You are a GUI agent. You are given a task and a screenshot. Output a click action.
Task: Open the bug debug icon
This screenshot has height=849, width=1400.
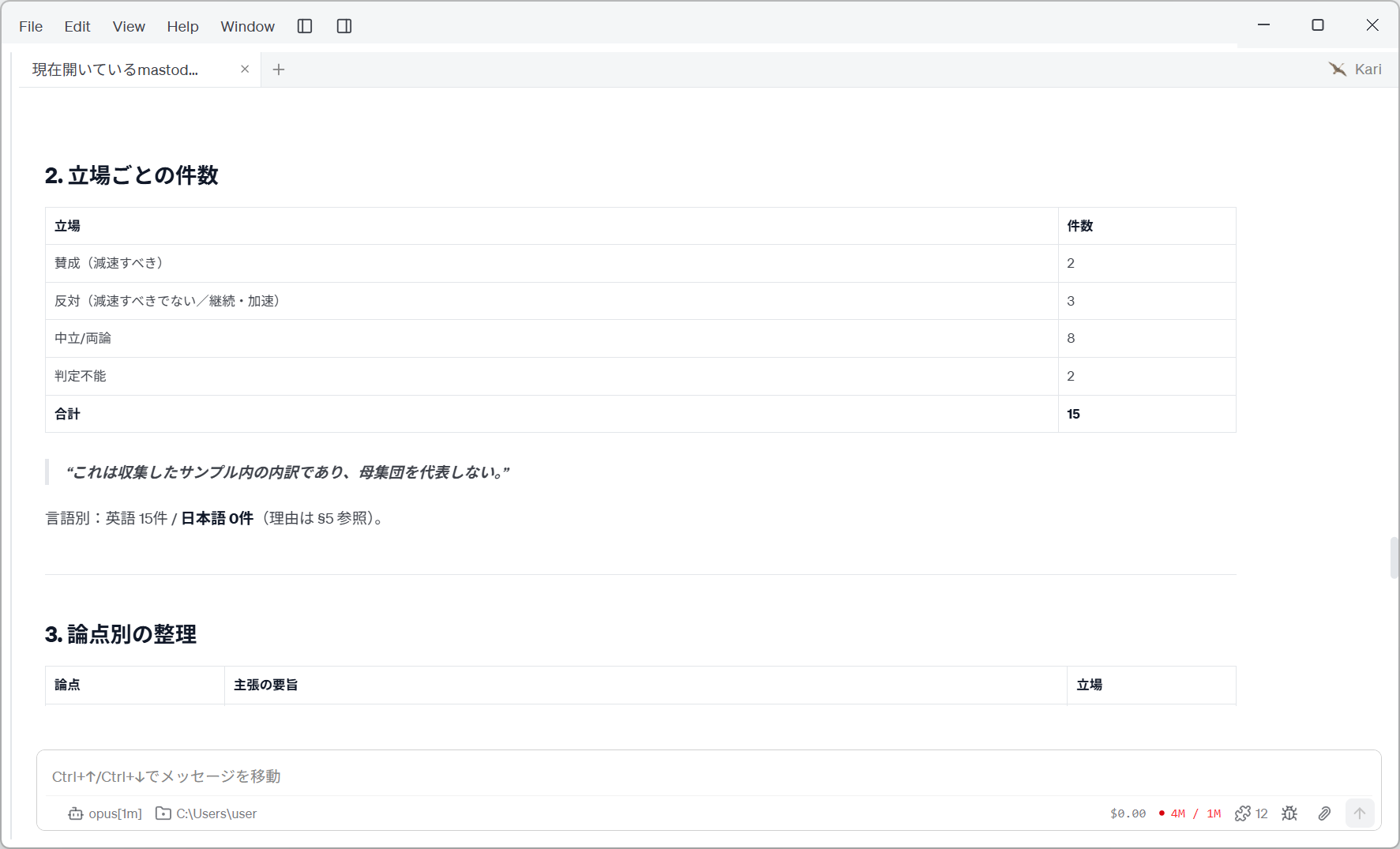[1289, 813]
